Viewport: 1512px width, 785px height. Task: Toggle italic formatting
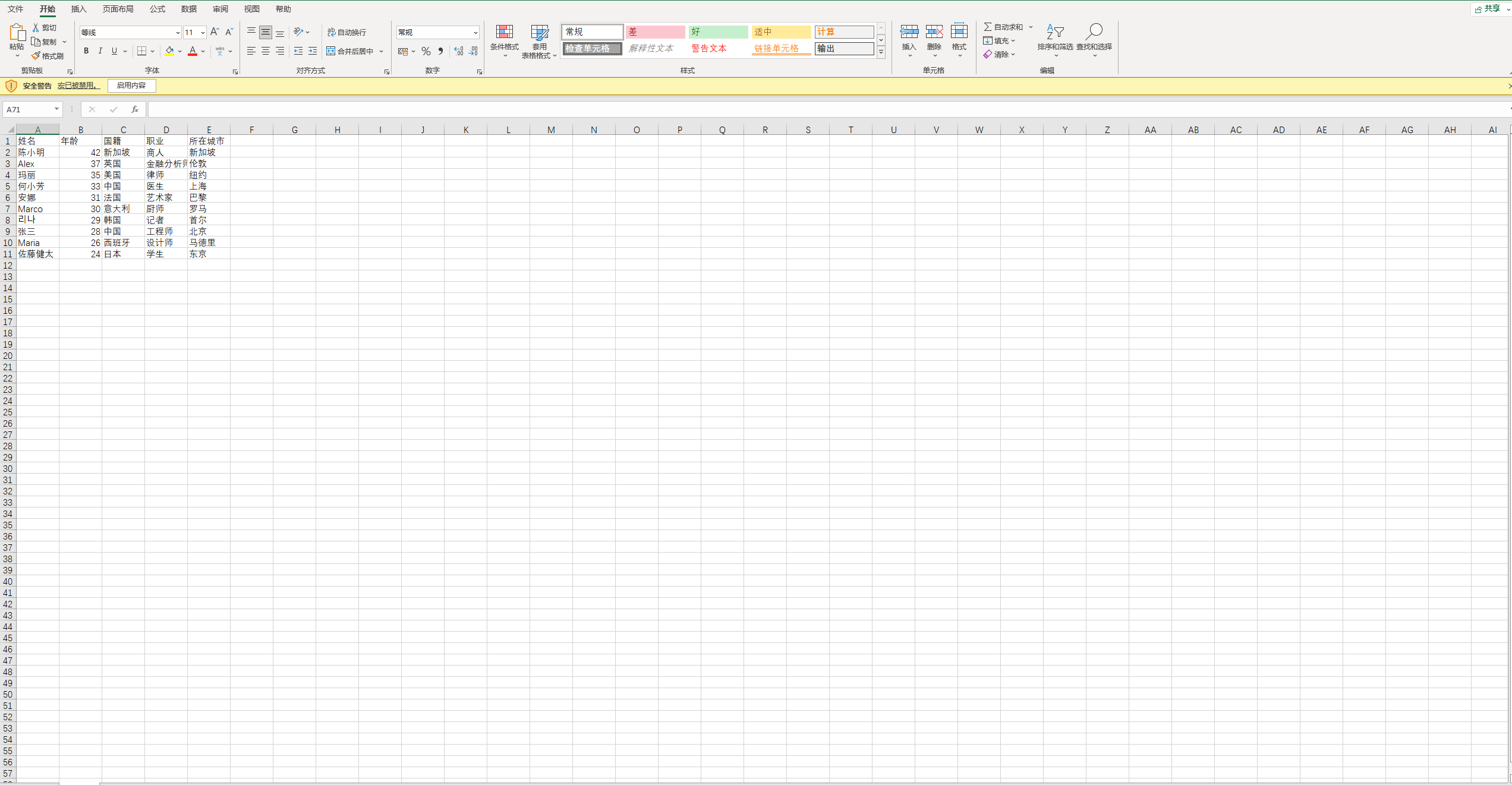[100, 51]
